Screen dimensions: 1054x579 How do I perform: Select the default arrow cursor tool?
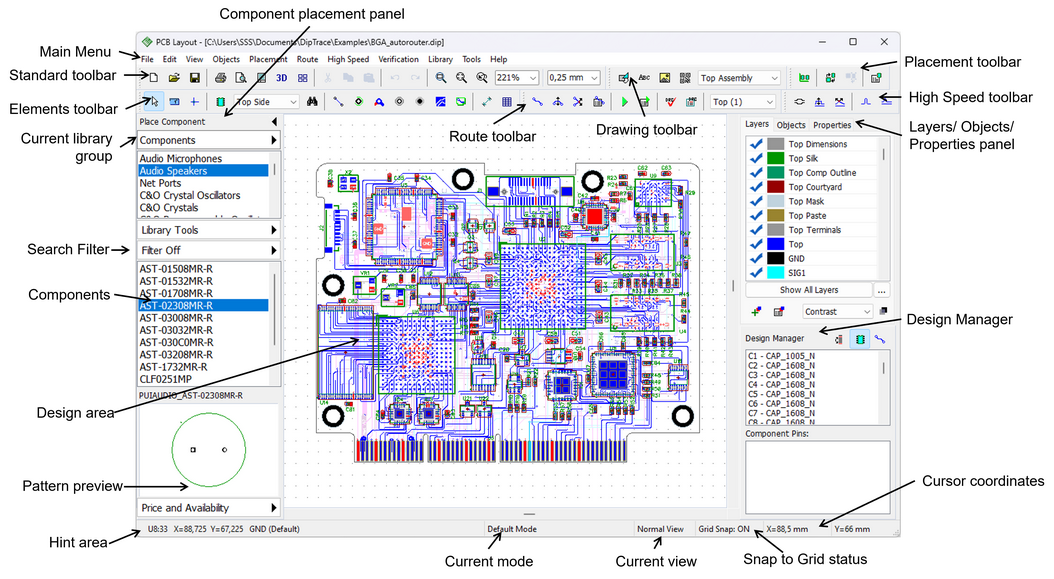click(x=155, y=102)
